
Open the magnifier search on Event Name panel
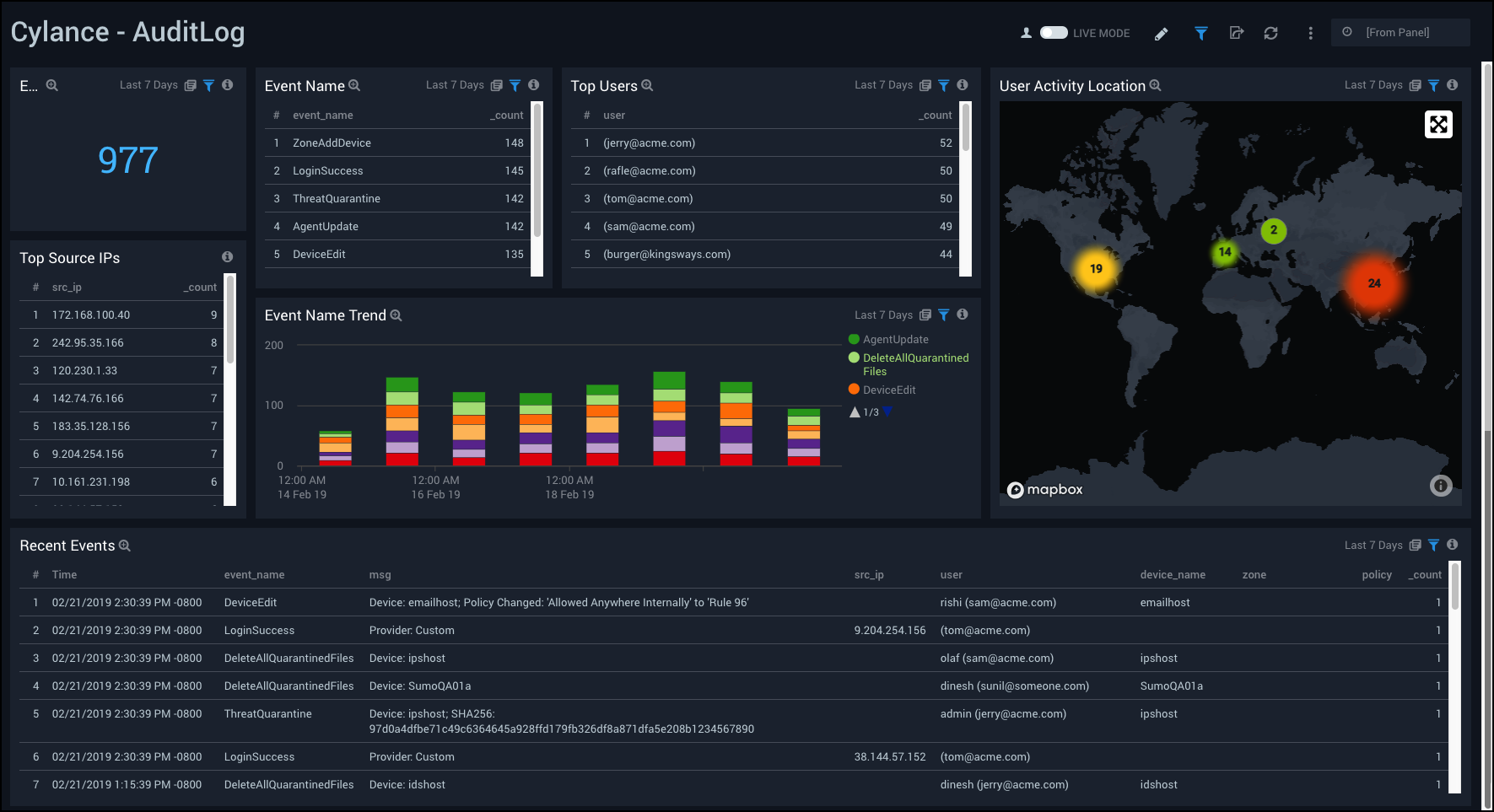point(355,85)
